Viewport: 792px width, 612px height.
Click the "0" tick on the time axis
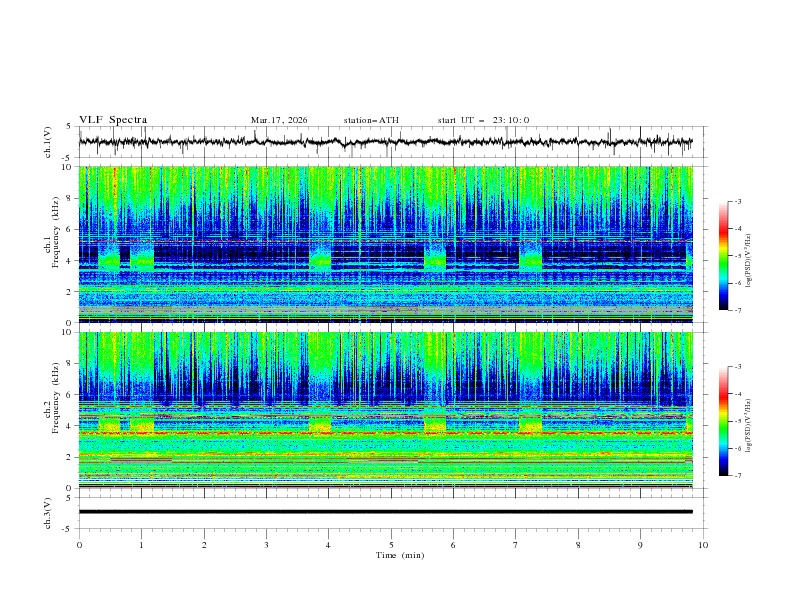click(79, 545)
